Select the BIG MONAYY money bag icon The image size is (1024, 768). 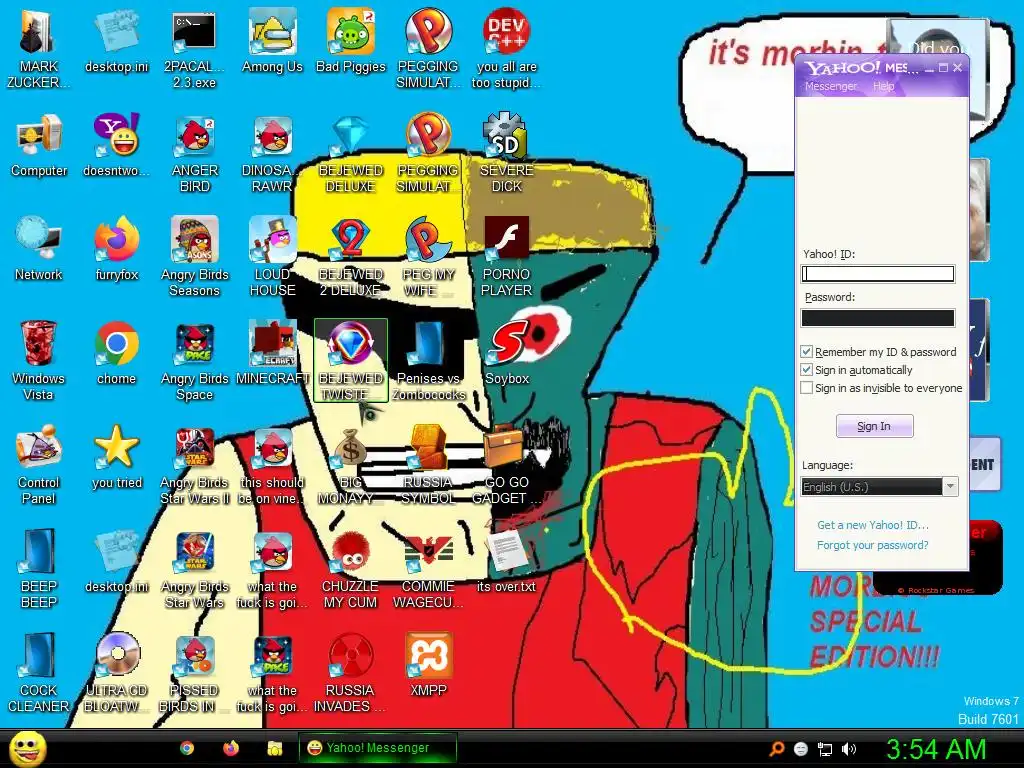(x=351, y=464)
